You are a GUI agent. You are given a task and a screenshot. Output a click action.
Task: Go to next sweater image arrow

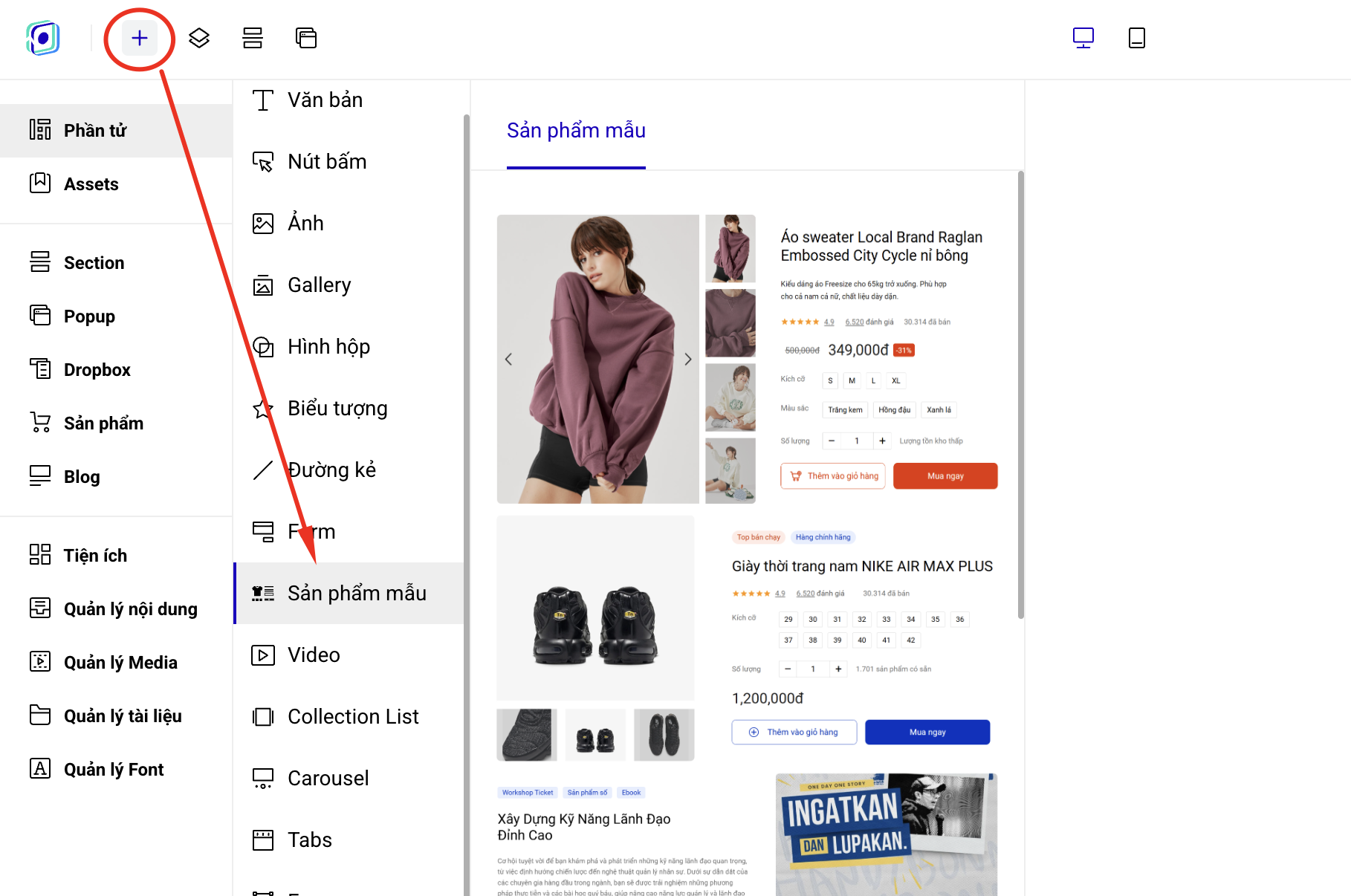(x=688, y=360)
